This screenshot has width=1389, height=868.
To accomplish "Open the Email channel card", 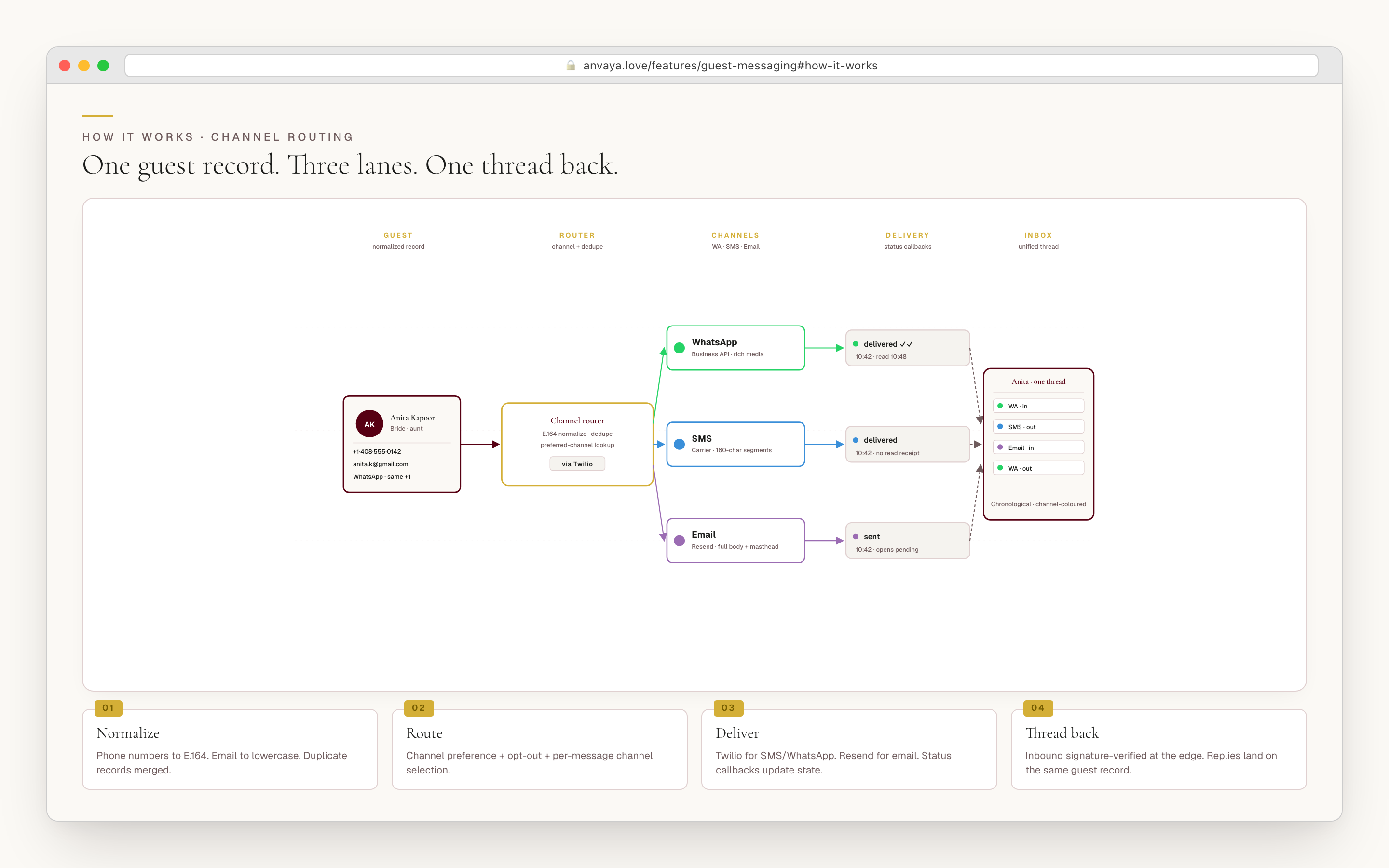I will (x=735, y=541).
